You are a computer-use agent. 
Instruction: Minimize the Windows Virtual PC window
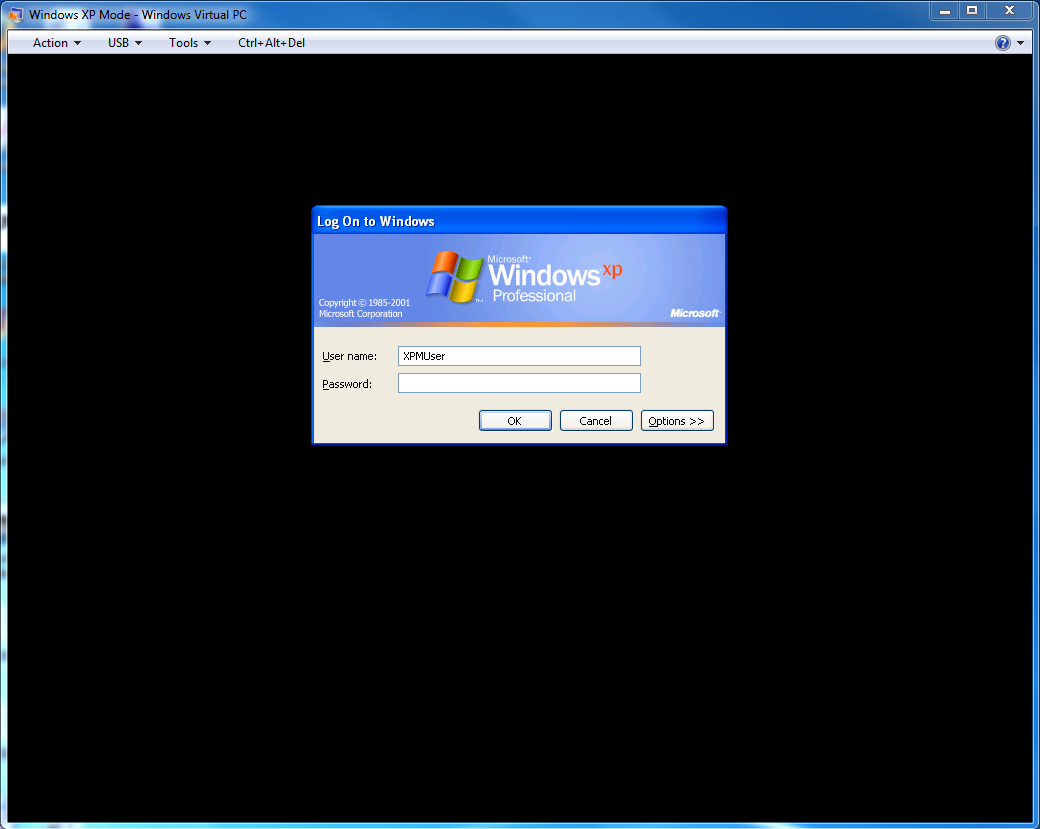point(944,10)
